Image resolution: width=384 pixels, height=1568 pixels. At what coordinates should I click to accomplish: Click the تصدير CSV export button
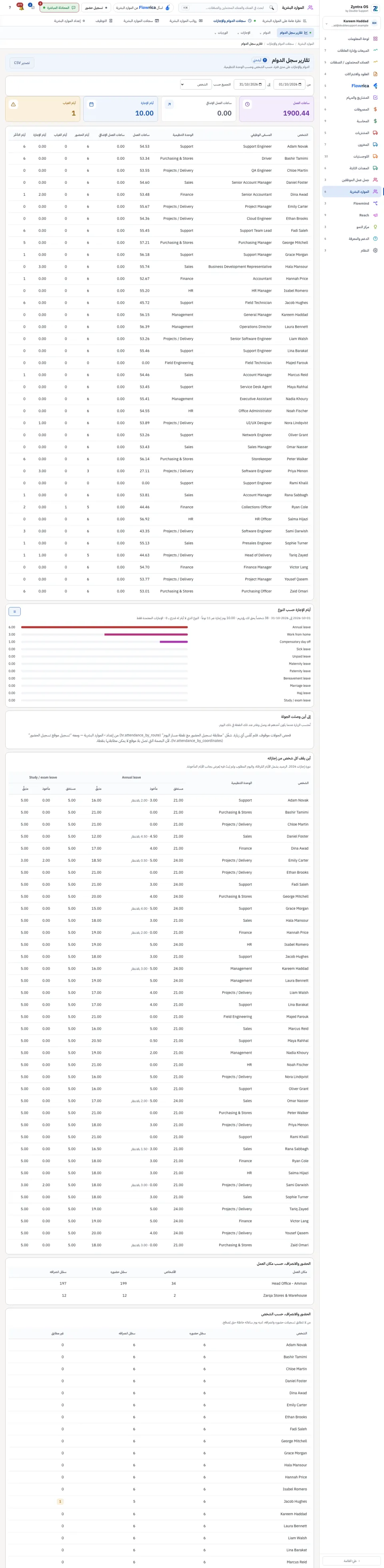point(22,63)
